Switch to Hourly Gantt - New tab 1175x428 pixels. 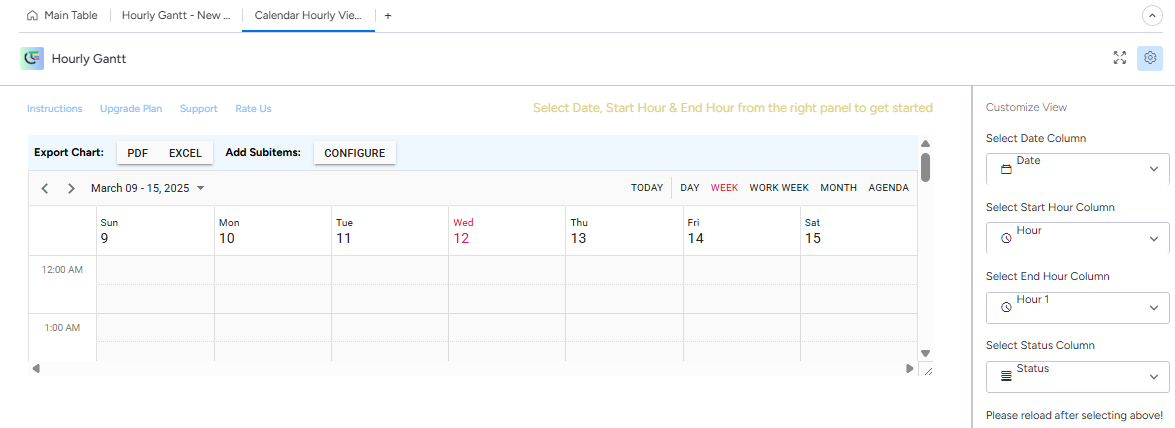175,16
